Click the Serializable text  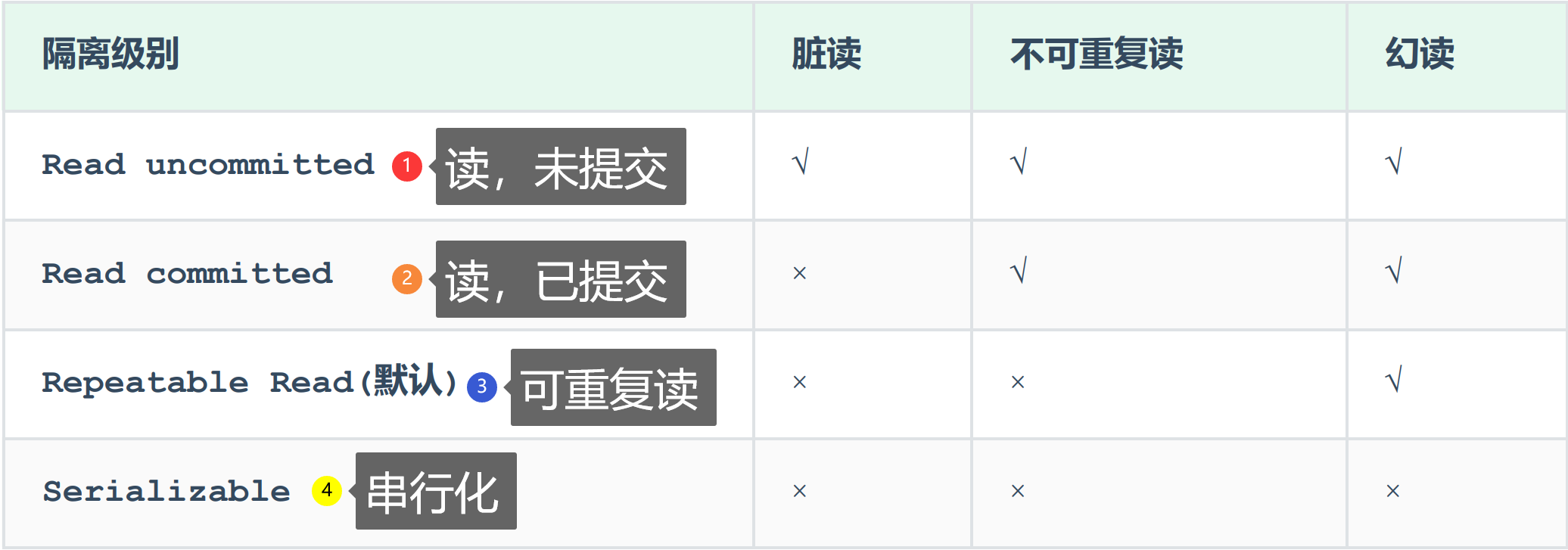[166, 492]
